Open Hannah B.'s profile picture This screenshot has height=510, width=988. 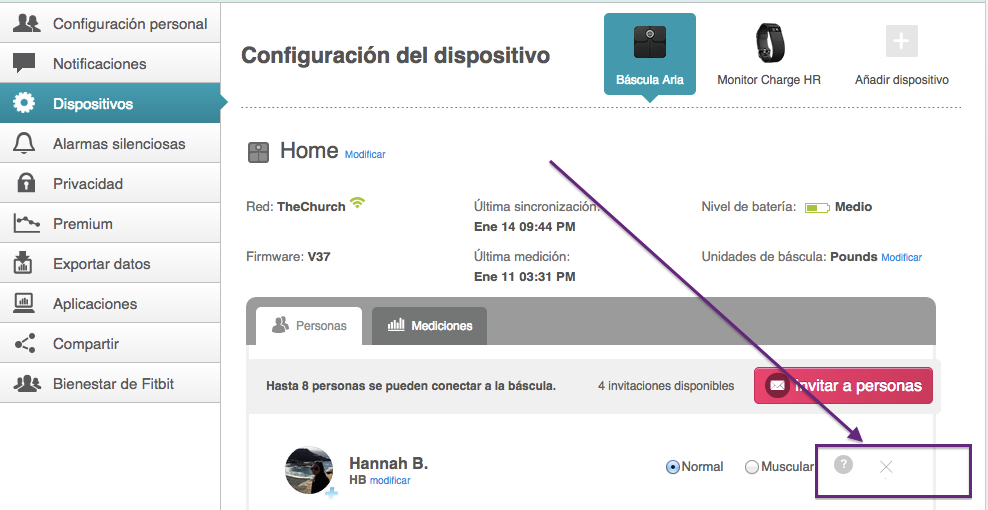(x=309, y=470)
